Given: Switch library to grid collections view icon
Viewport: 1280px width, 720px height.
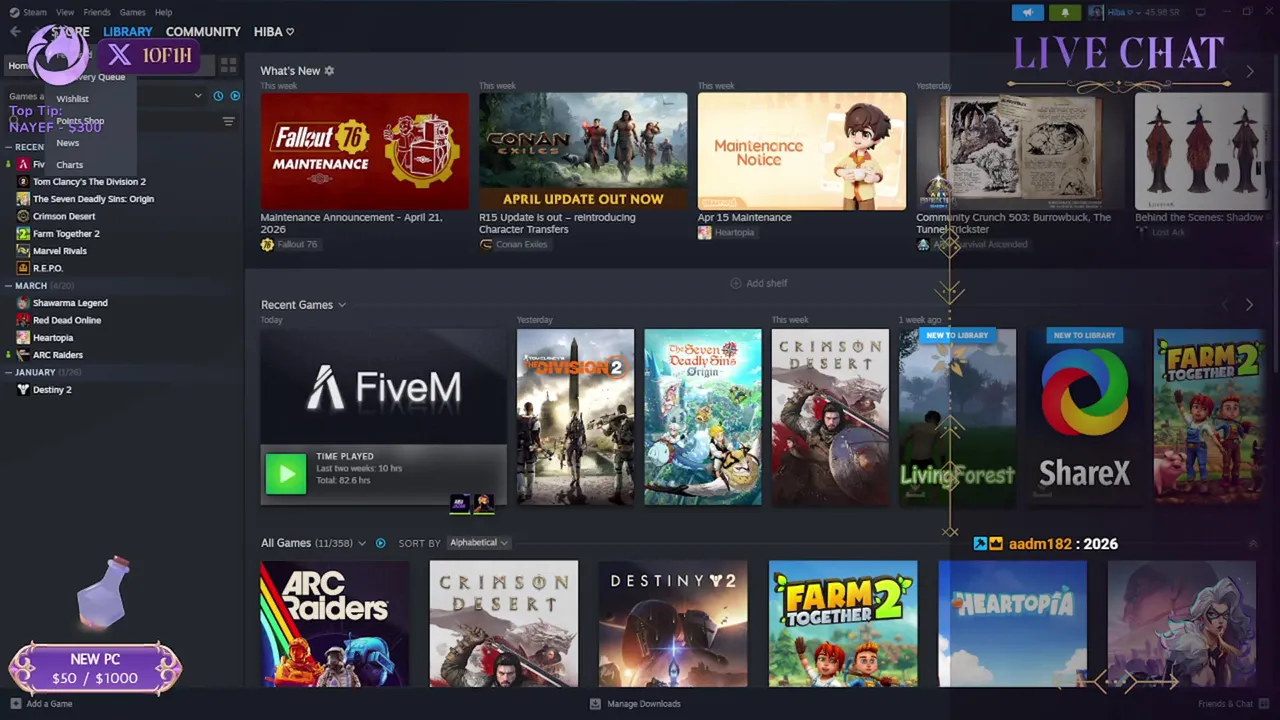Looking at the screenshot, I should click(x=228, y=65).
